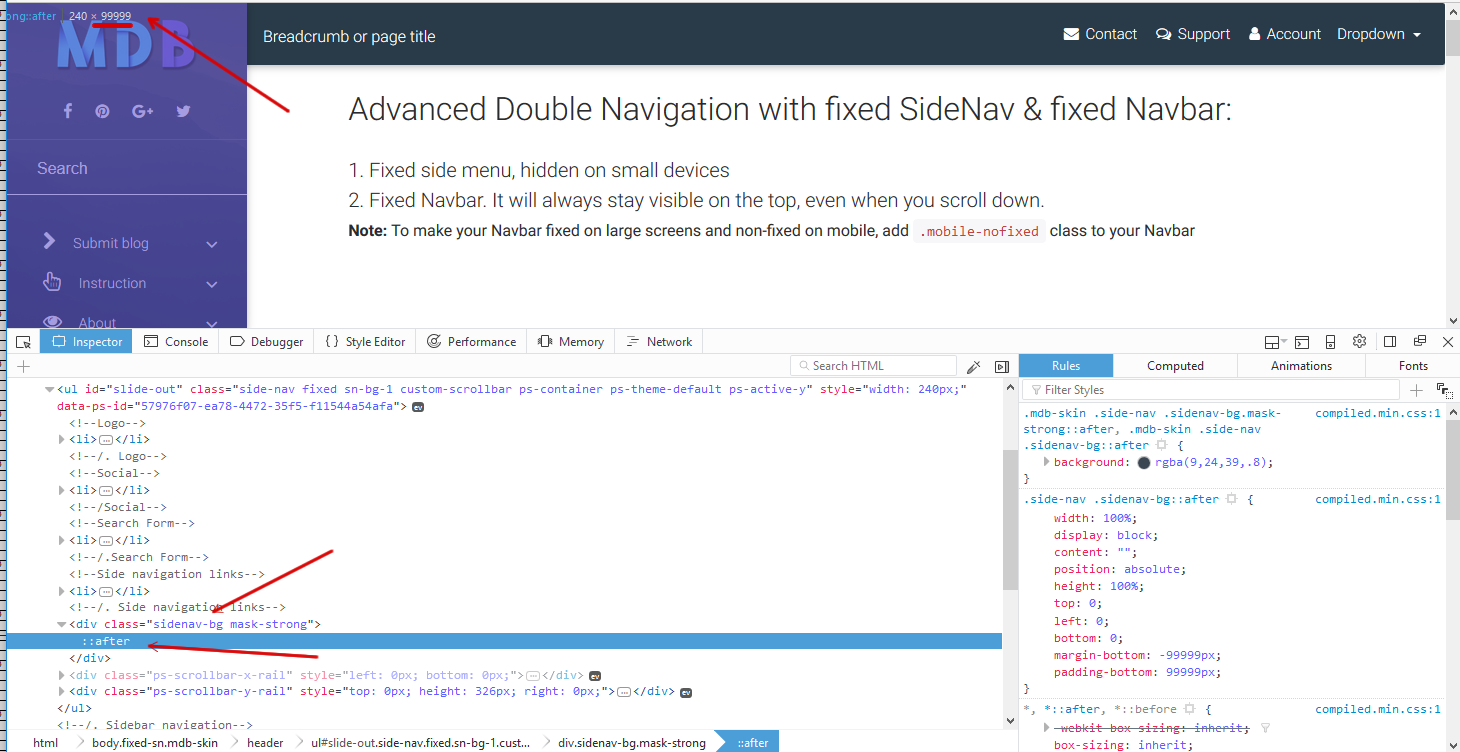Switch to the Animations sidebar tab
This screenshot has height=752, width=1460.
[1301, 366]
